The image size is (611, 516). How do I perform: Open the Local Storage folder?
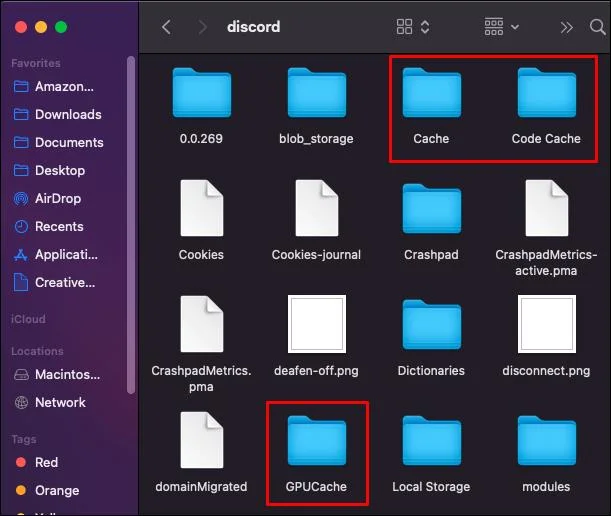coord(431,440)
